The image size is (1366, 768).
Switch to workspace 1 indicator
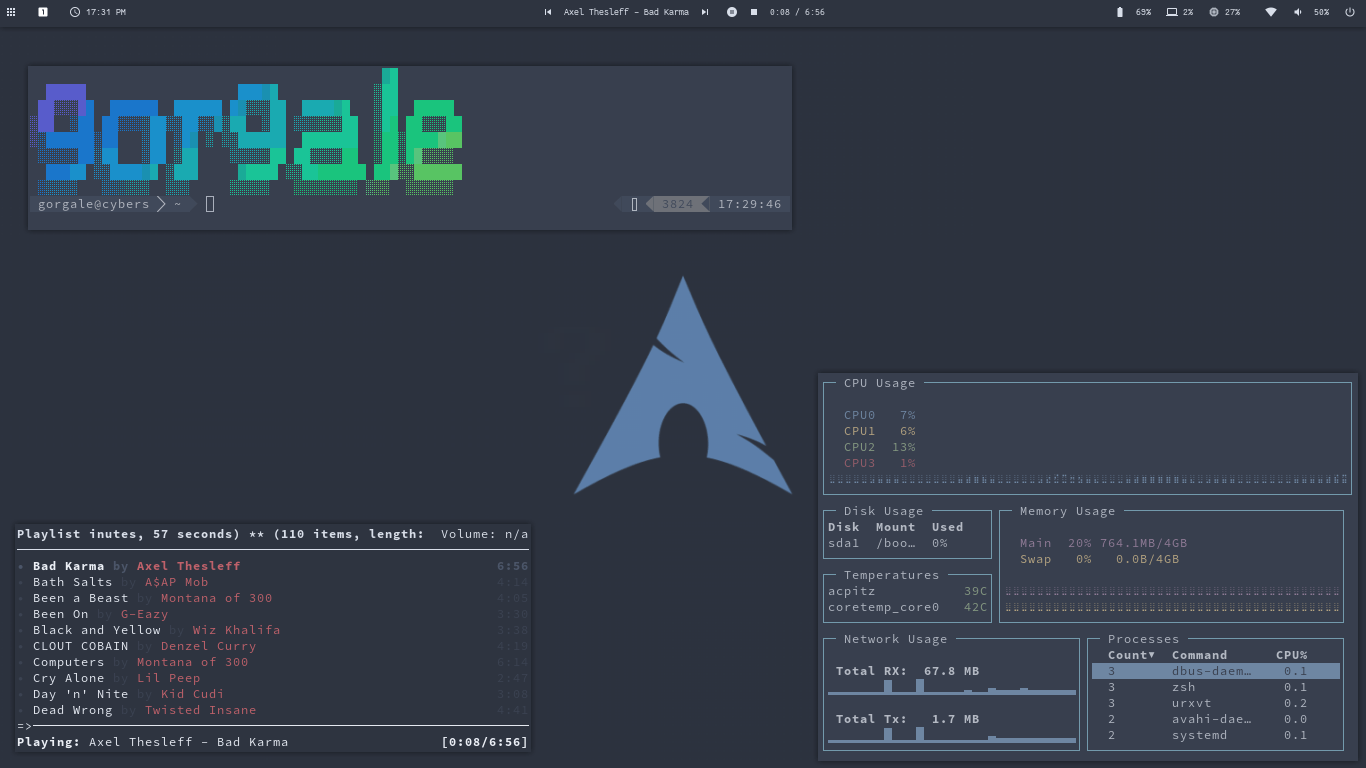[43, 12]
